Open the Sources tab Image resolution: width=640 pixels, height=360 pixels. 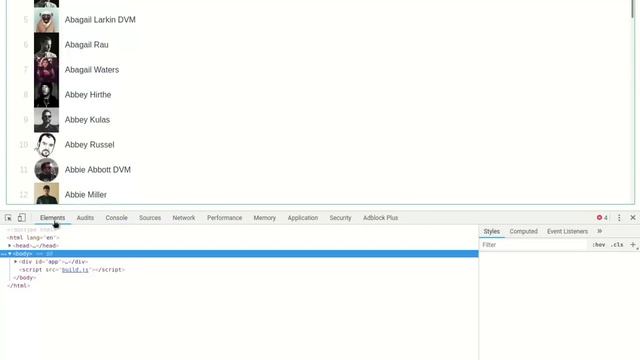(150, 218)
